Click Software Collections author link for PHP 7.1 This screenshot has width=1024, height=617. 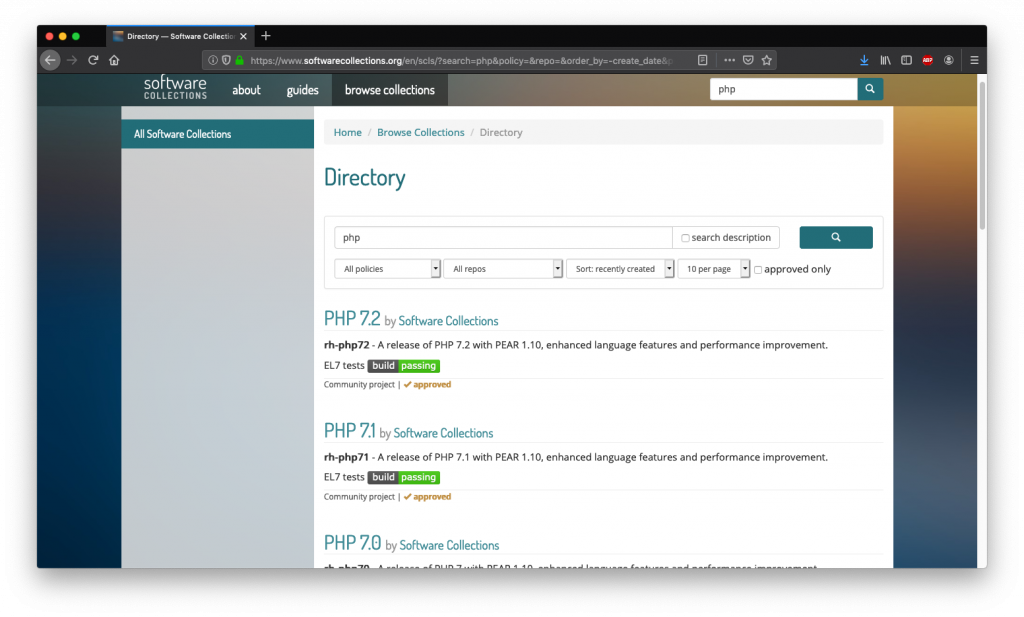(x=443, y=434)
